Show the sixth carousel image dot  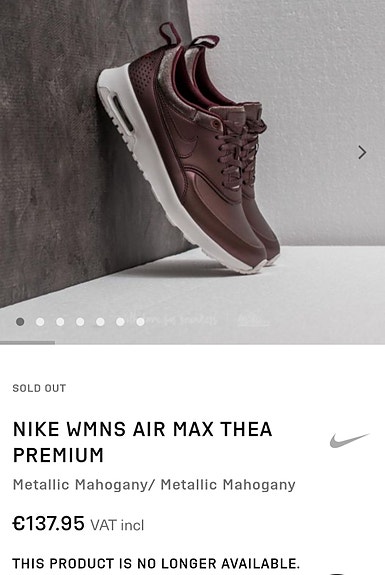tap(120, 322)
